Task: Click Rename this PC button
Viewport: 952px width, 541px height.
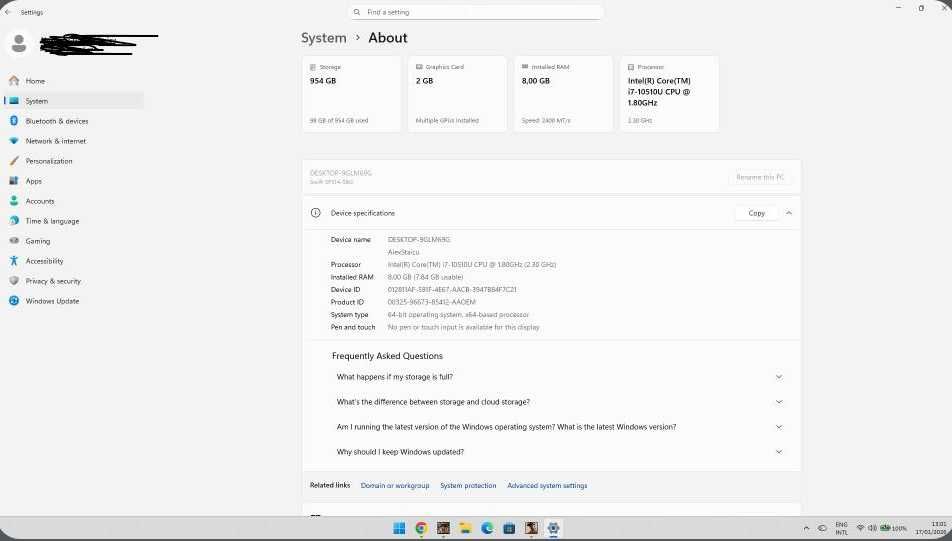Action: 760,177
